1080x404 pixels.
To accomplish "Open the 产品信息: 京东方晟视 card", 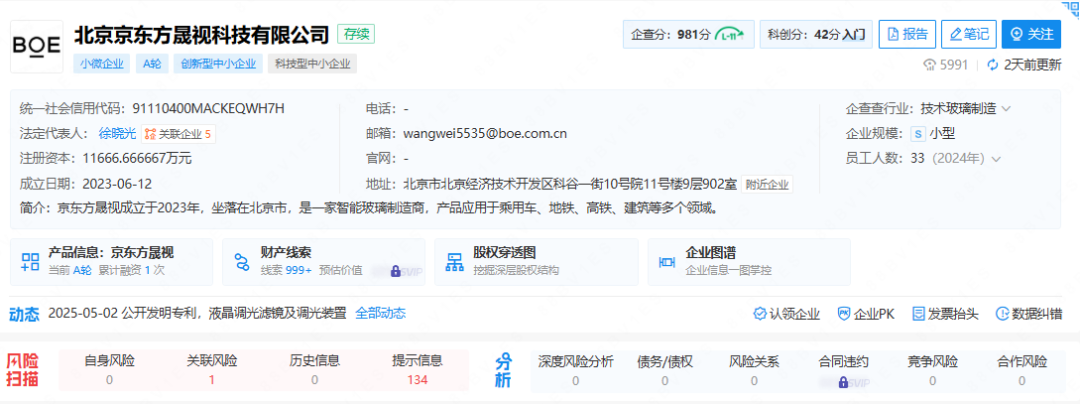I will tap(112, 262).
